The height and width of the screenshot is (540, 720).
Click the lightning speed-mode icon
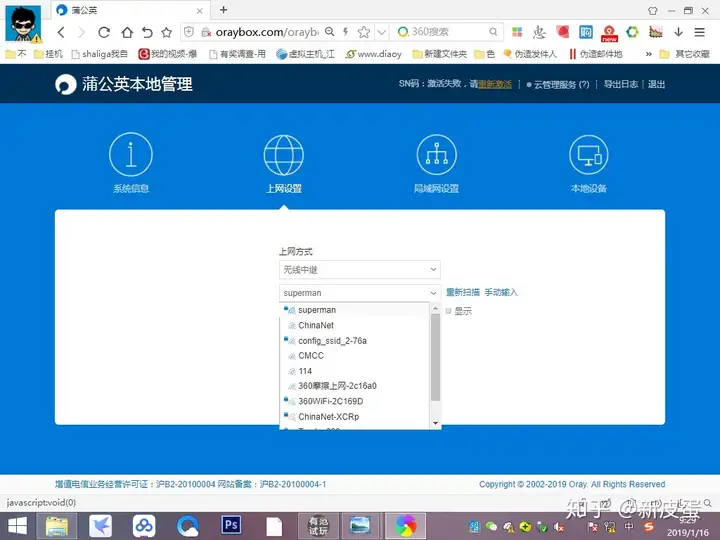(x=346, y=32)
